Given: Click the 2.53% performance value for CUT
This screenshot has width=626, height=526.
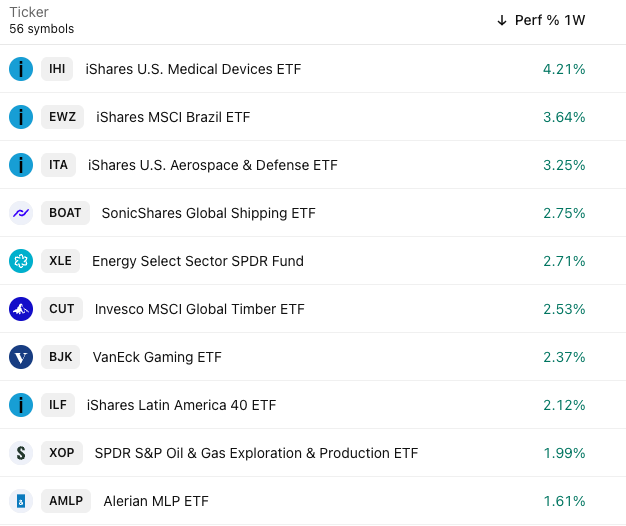Looking at the screenshot, I should (564, 309).
